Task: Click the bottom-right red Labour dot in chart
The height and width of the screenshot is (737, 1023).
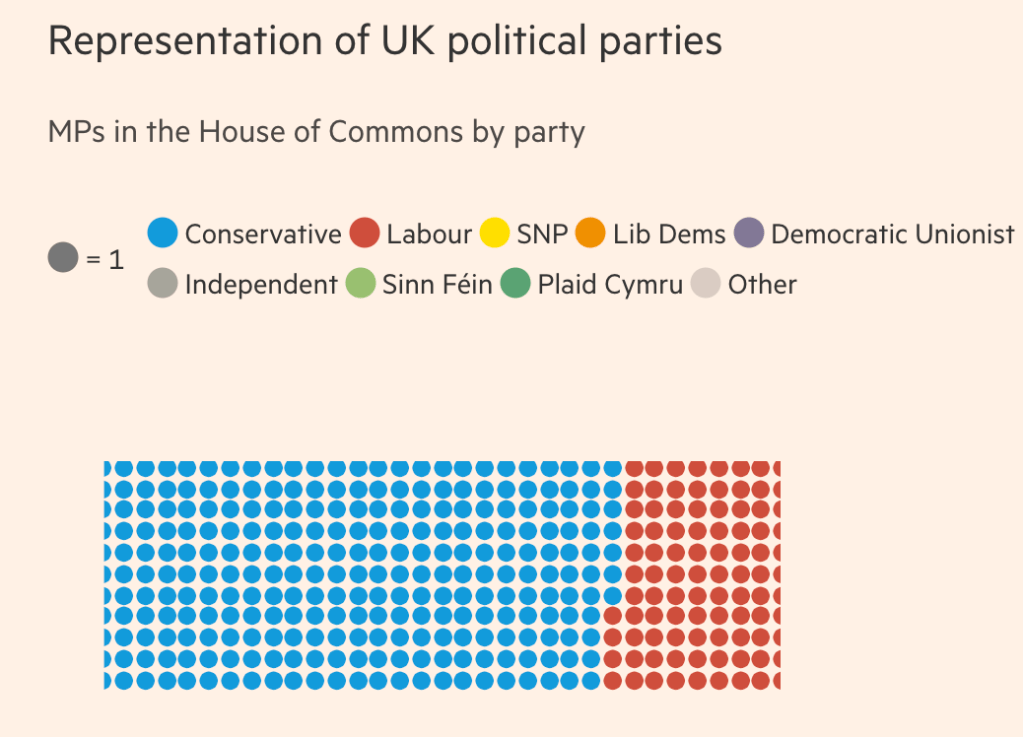Action: pyautogui.click(x=775, y=680)
